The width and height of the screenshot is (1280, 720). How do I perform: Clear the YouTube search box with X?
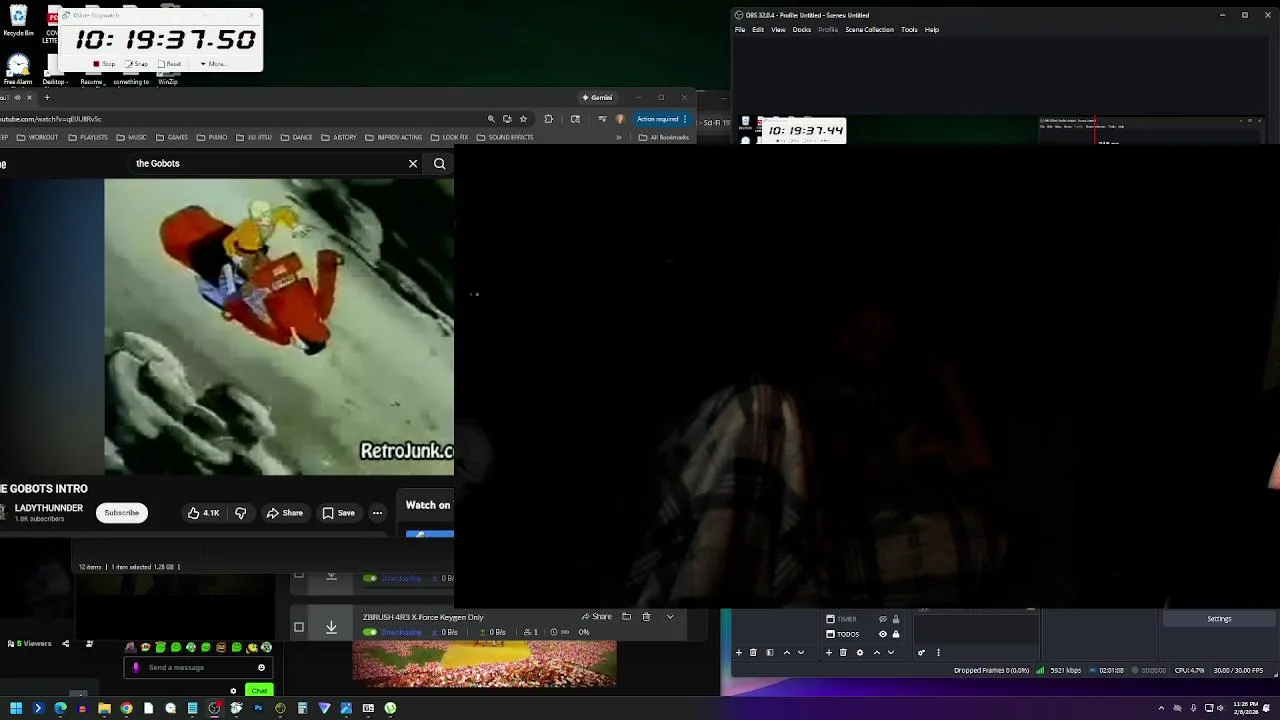(x=413, y=164)
